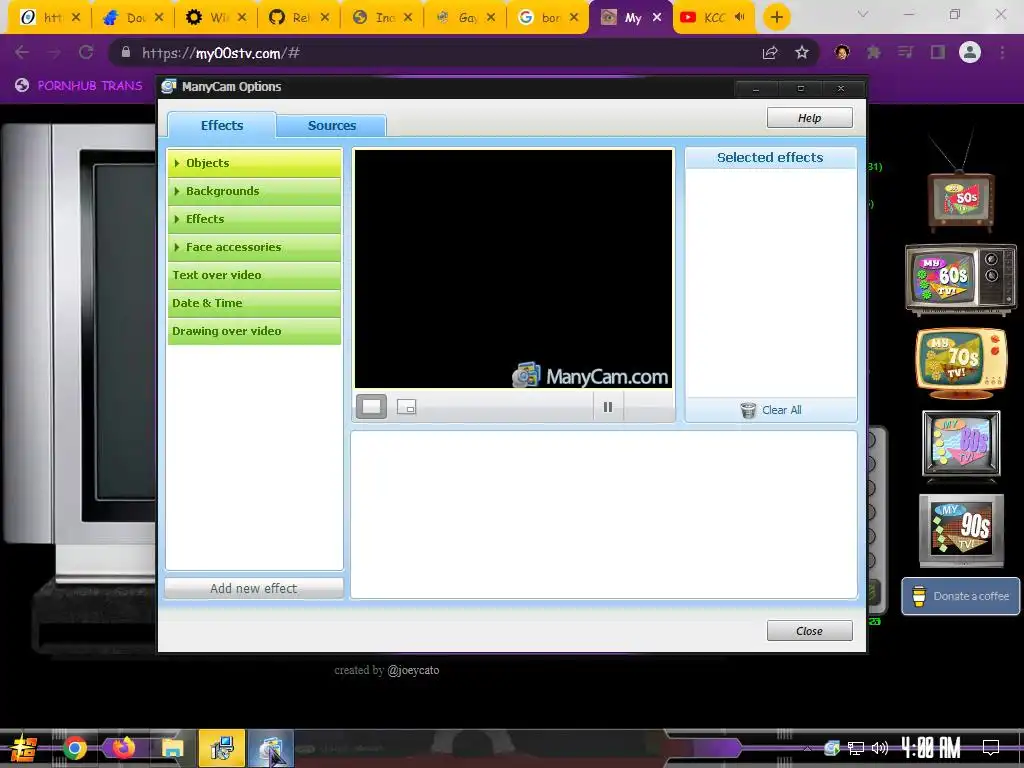Image resolution: width=1024 pixels, height=768 pixels.
Task: Open the browser profile avatar
Action: [970, 52]
